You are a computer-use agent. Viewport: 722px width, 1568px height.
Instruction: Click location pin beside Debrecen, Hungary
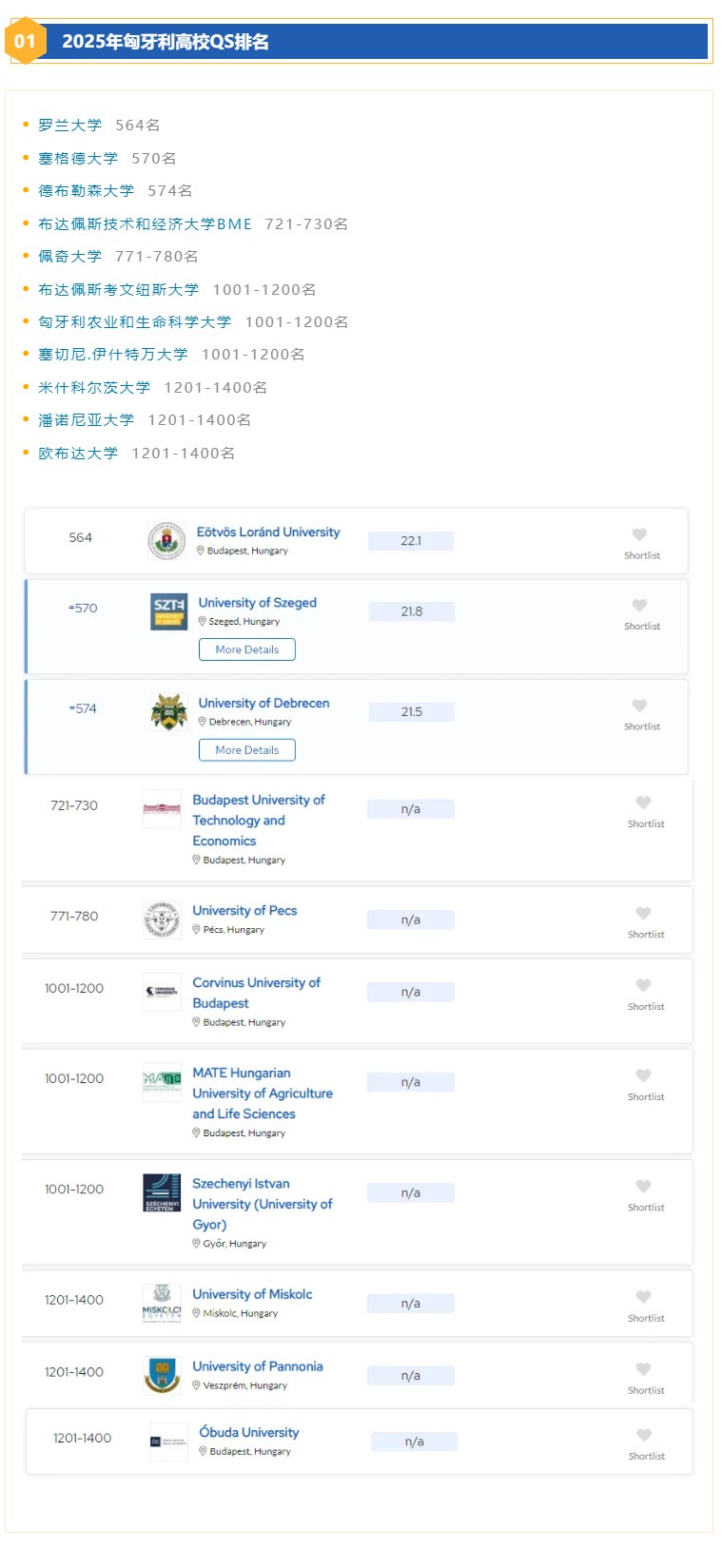[203, 722]
